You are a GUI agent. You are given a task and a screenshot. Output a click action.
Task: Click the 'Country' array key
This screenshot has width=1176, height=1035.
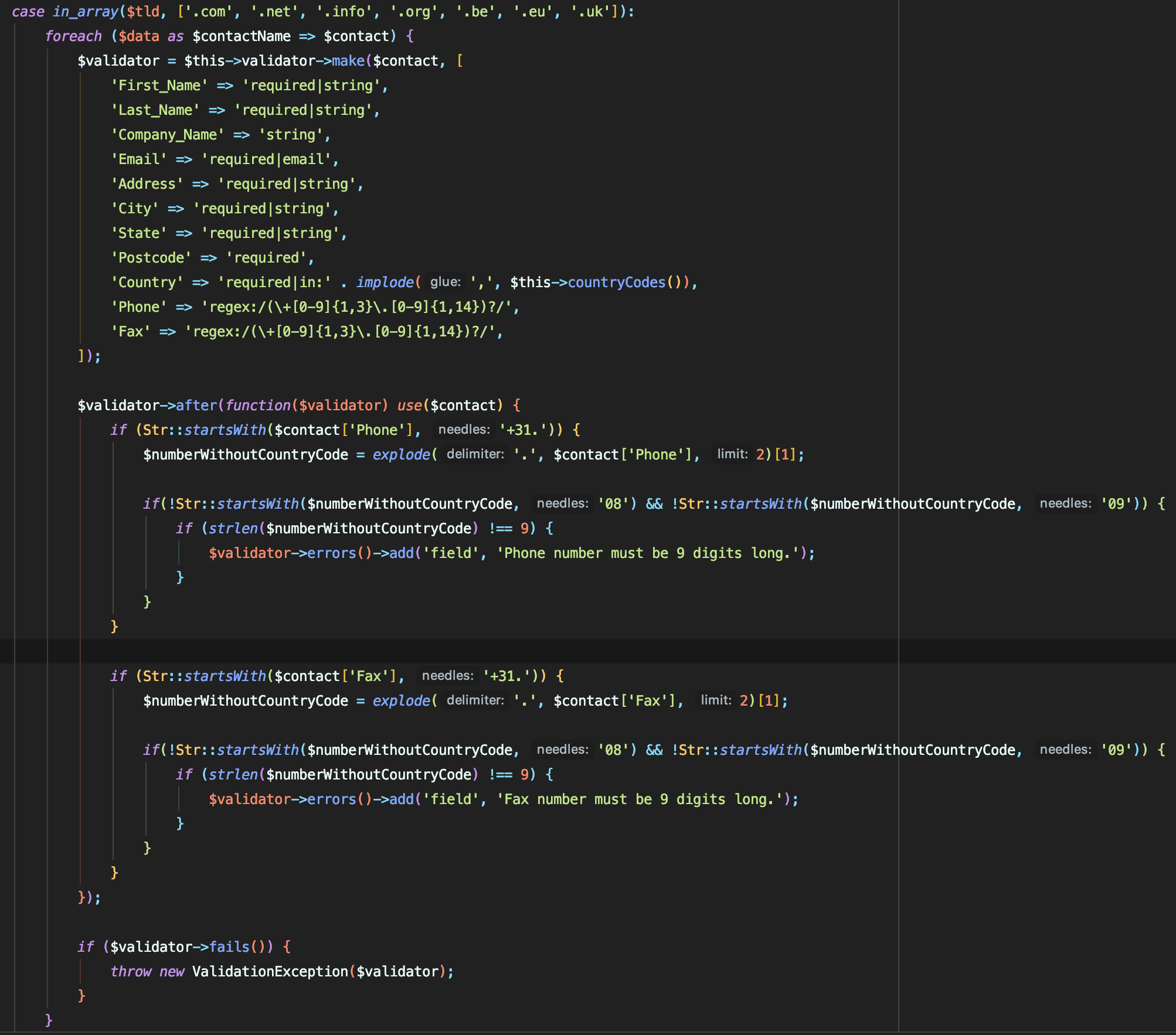(x=147, y=282)
